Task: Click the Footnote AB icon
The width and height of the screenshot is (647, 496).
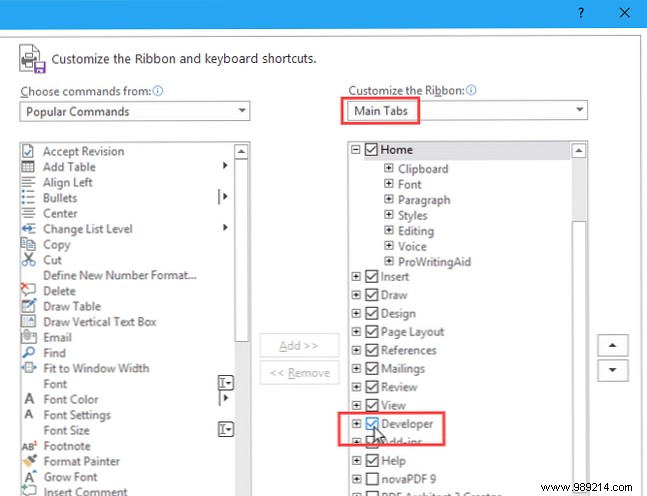Action: pyautogui.click(x=29, y=446)
